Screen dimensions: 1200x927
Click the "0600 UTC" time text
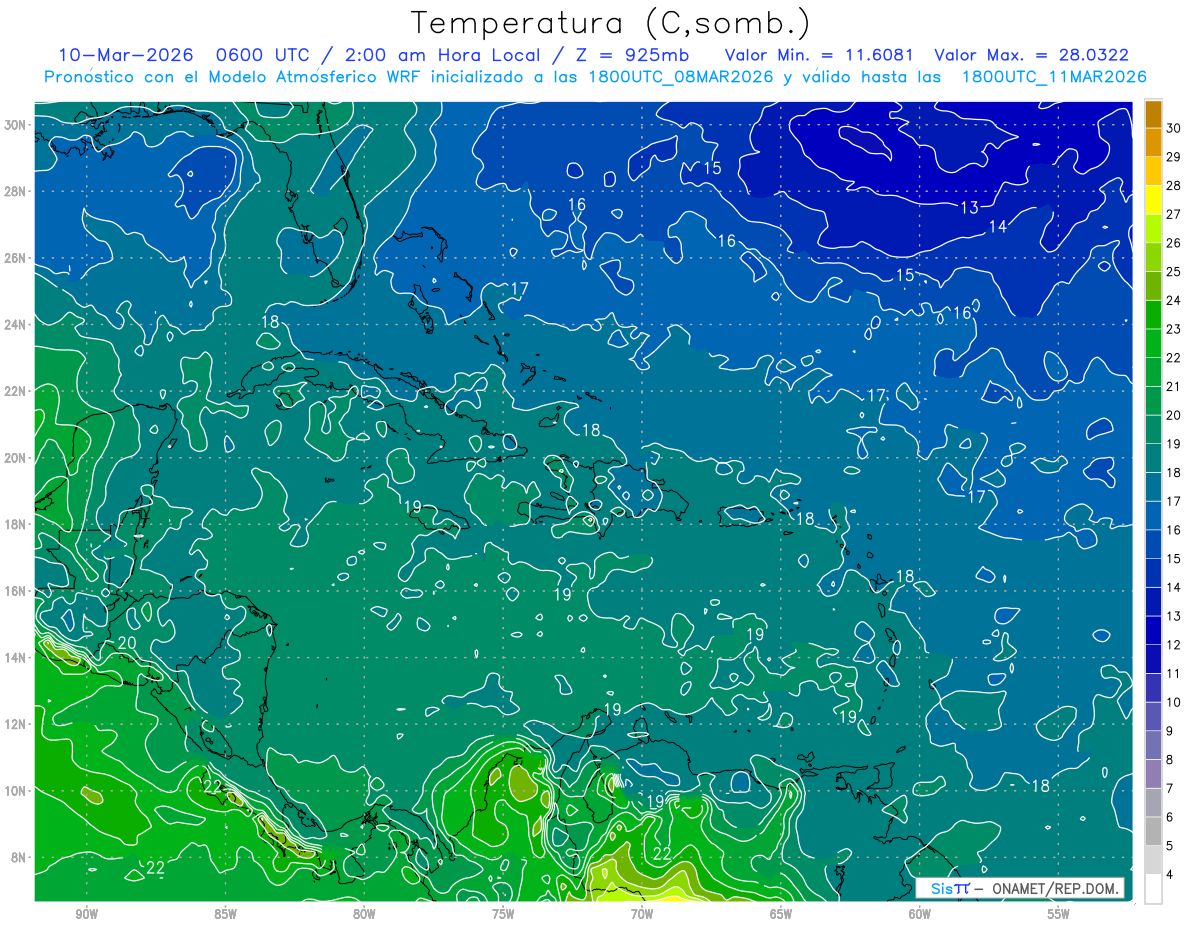(263, 55)
